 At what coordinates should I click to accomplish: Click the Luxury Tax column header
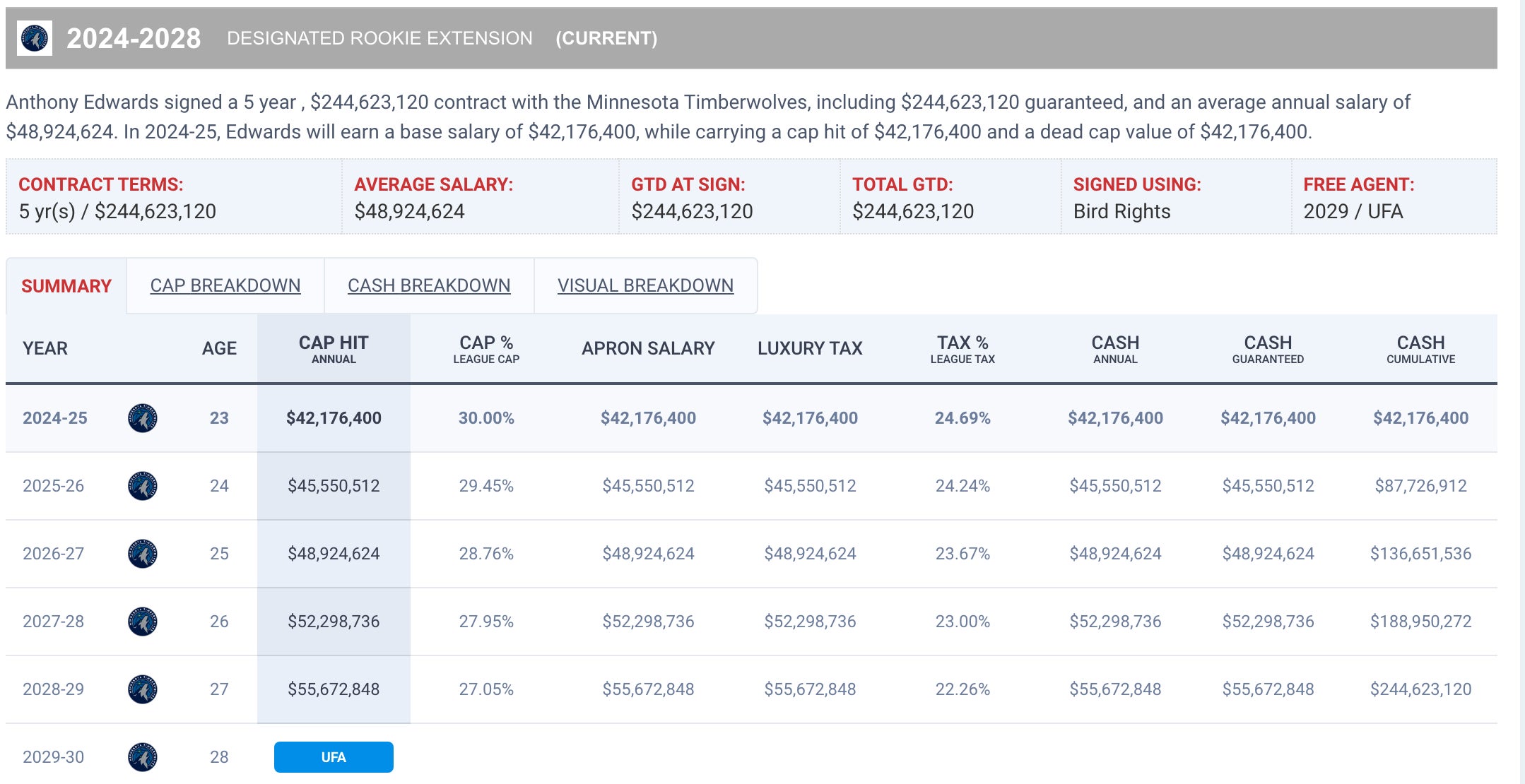coord(810,348)
